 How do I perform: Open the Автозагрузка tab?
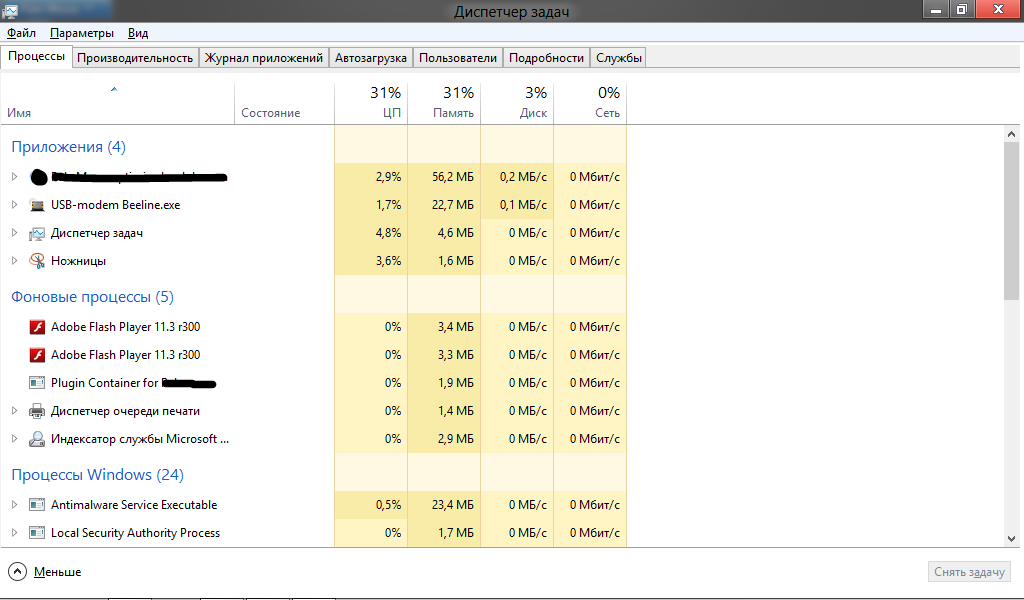[371, 58]
